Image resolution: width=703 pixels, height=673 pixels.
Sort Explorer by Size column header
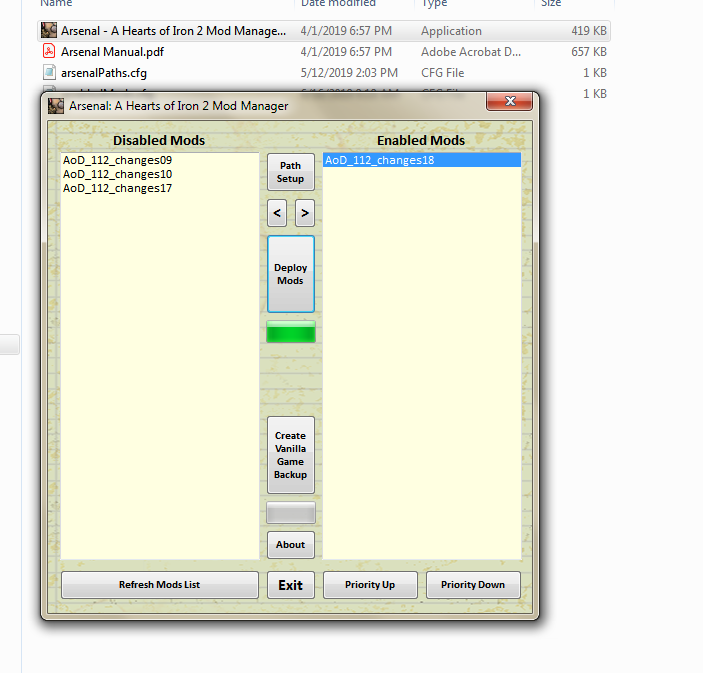[x=551, y=3]
